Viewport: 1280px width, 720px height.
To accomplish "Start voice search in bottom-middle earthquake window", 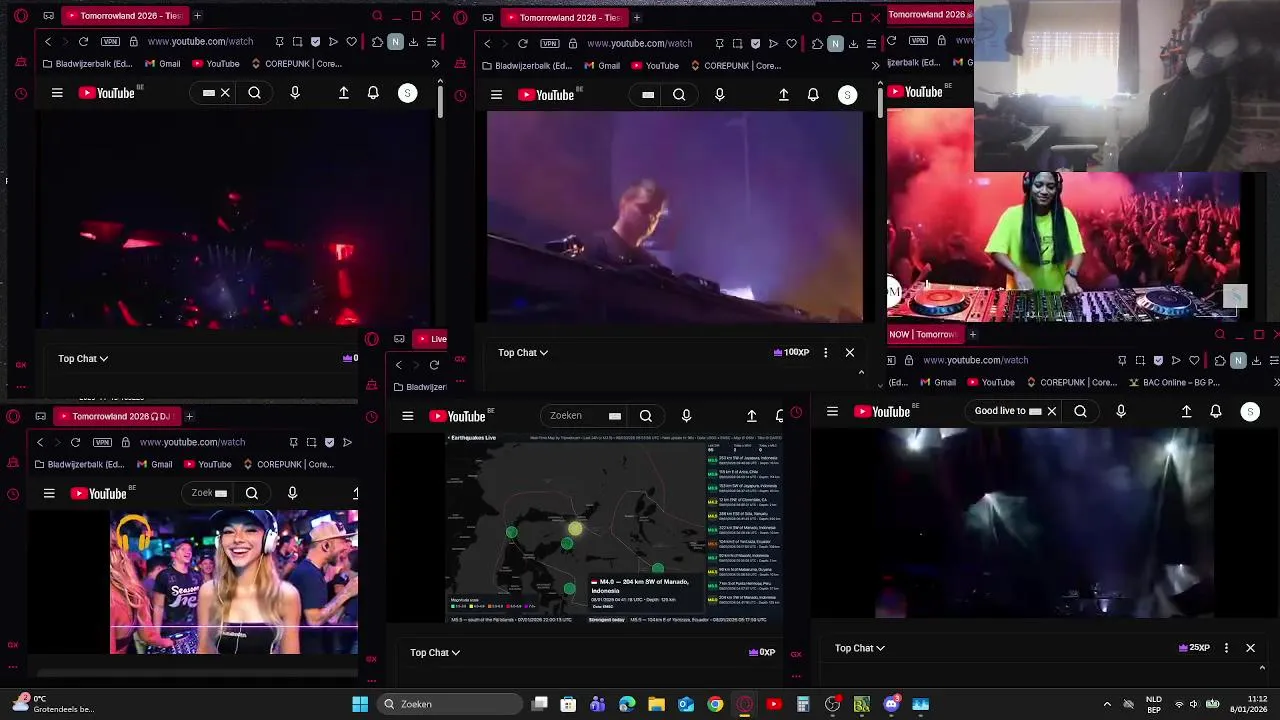I will [686, 416].
